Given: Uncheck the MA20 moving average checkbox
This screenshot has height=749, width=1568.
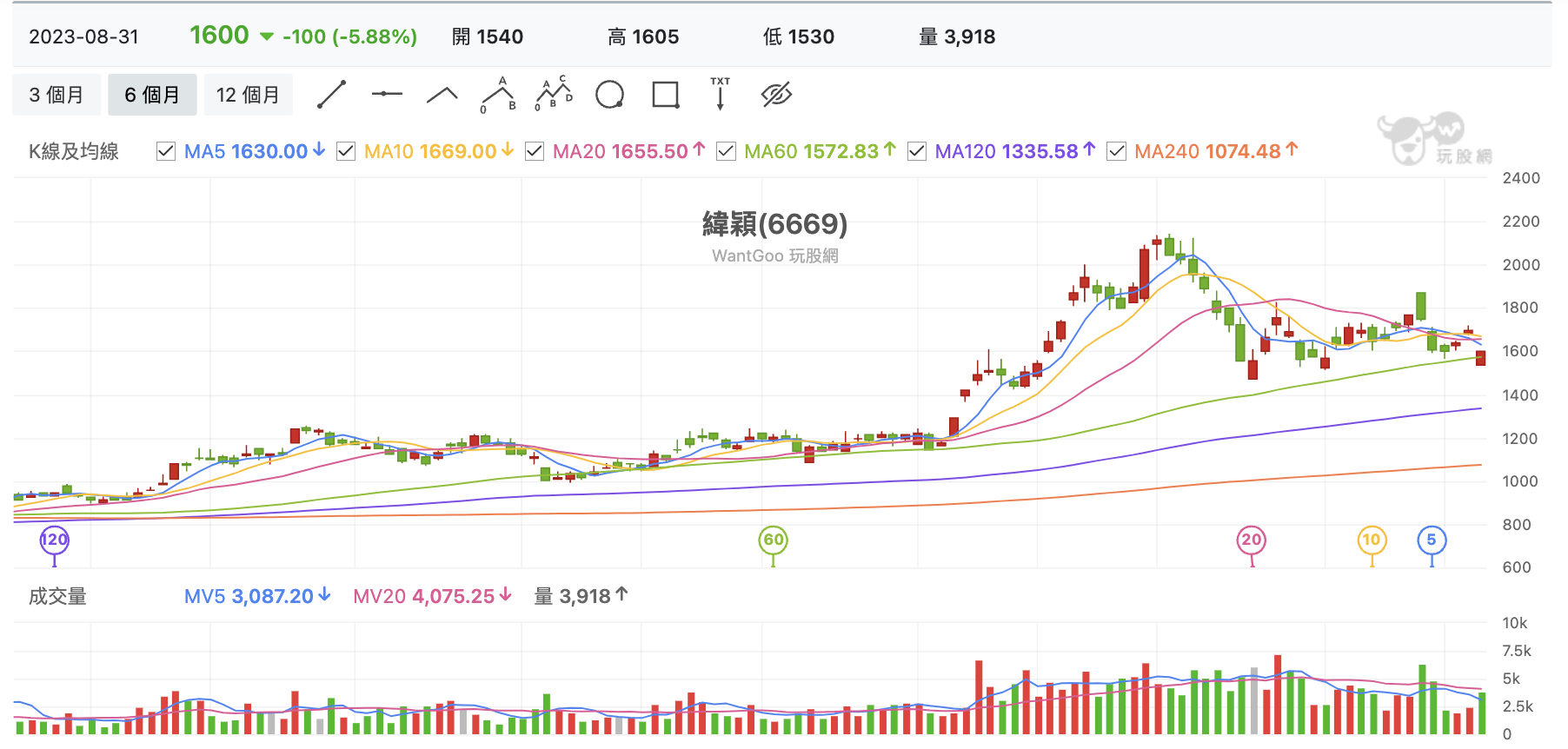Looking at the screenshot, I should pos(535,151).
